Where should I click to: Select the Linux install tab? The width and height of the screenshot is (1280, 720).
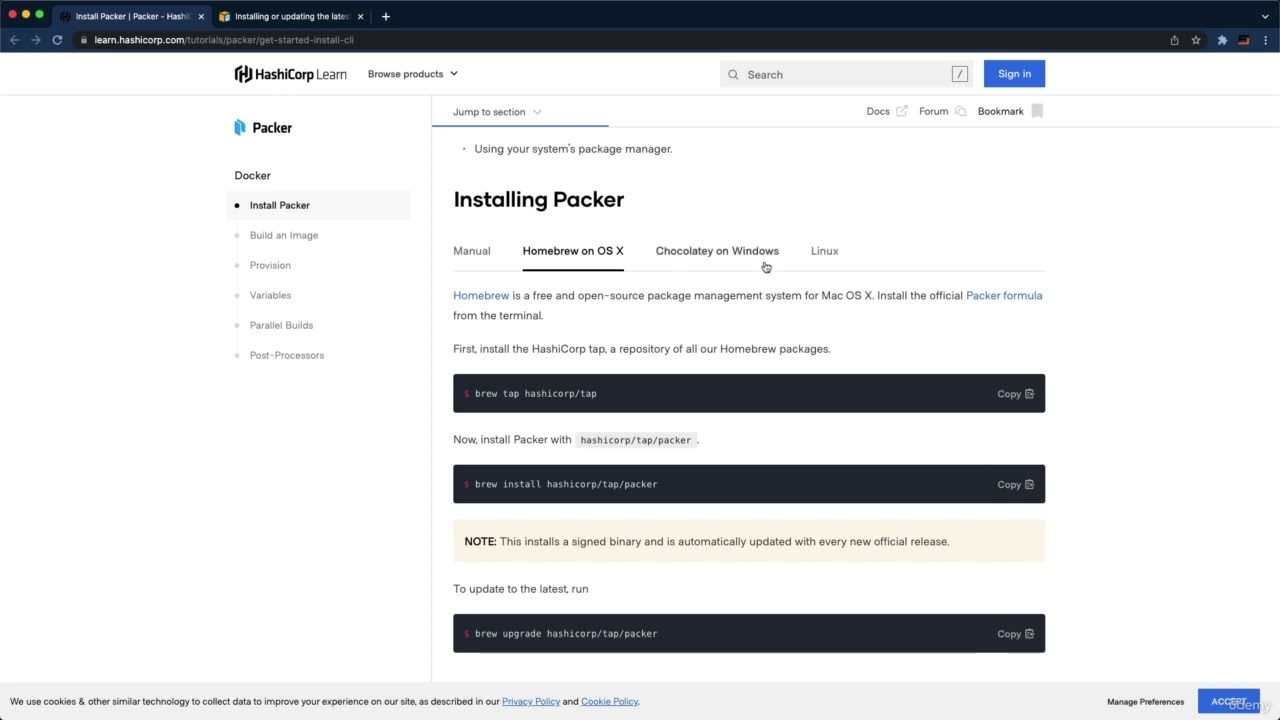point(824,251)
